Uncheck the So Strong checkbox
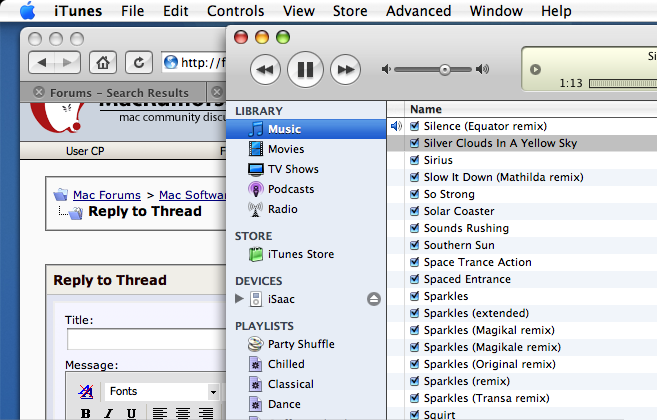The width and height of the screenshot is (657, 420). 414,194
